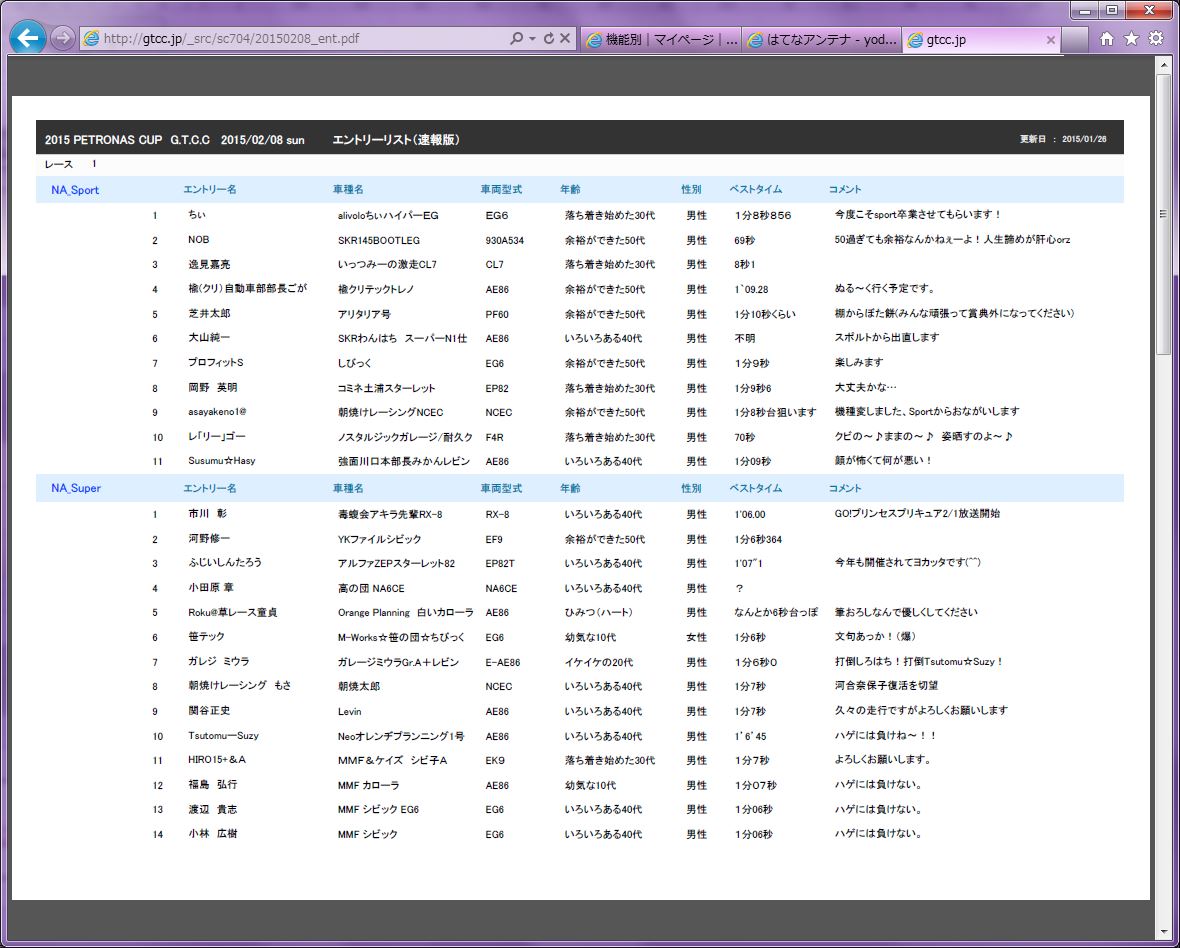Click vehicle model EP82T

click(x=500, y=564)
